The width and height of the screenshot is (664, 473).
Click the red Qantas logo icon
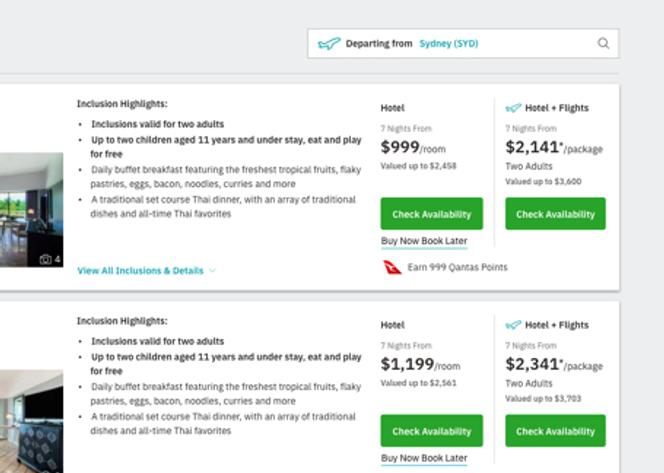392,267
